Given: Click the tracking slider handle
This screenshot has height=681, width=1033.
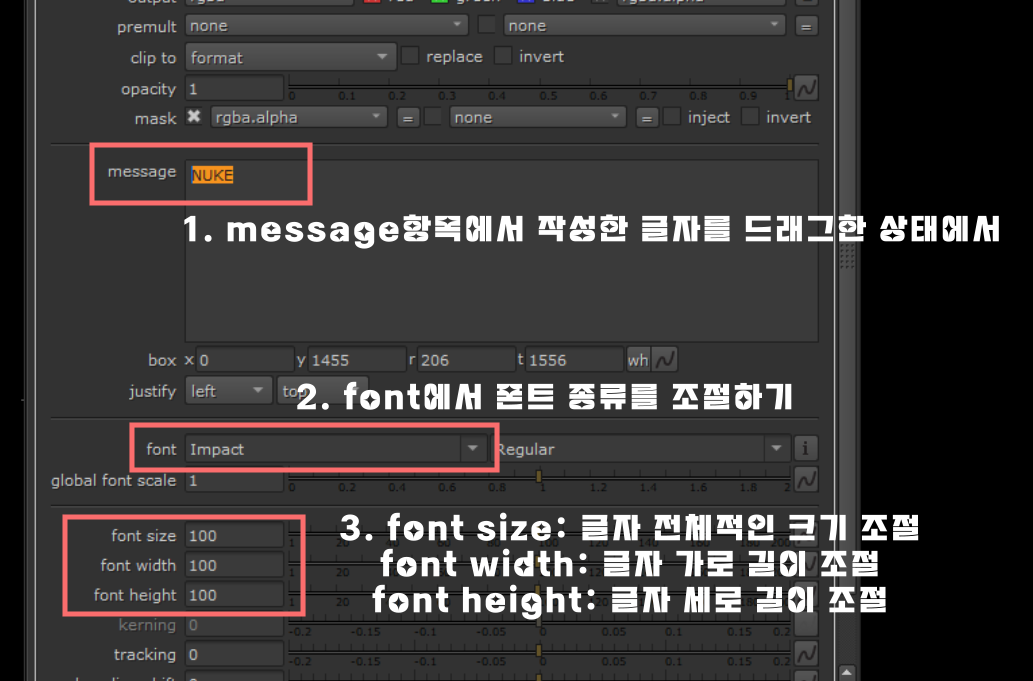Looking at the screenshot, I should (x=539, y=649).
